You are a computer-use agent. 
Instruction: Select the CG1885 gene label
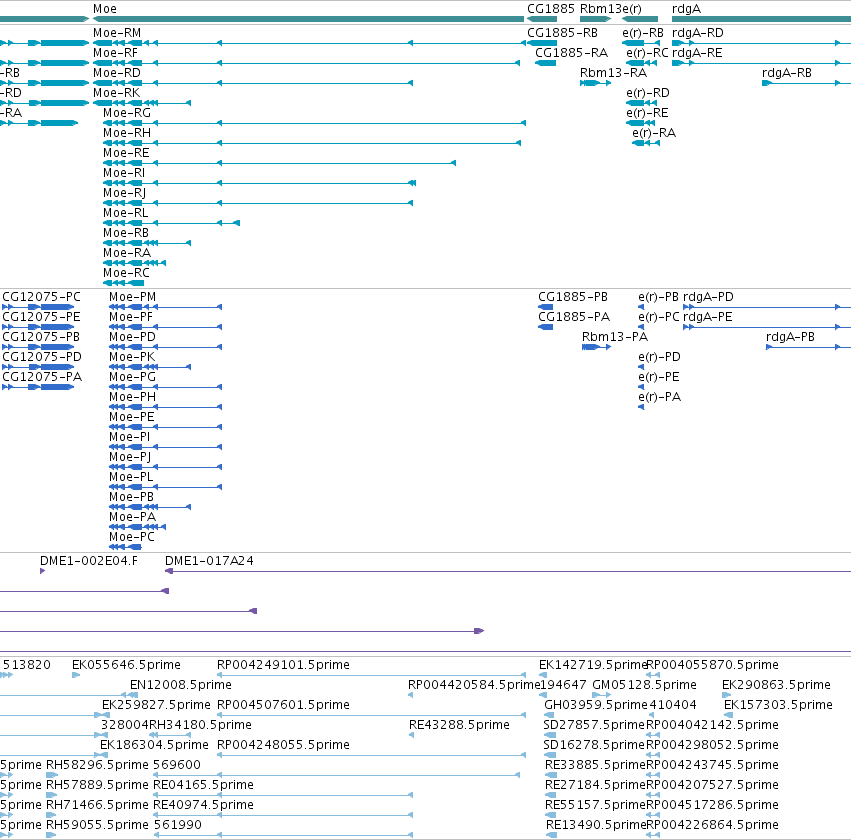(x=550, y=9)
